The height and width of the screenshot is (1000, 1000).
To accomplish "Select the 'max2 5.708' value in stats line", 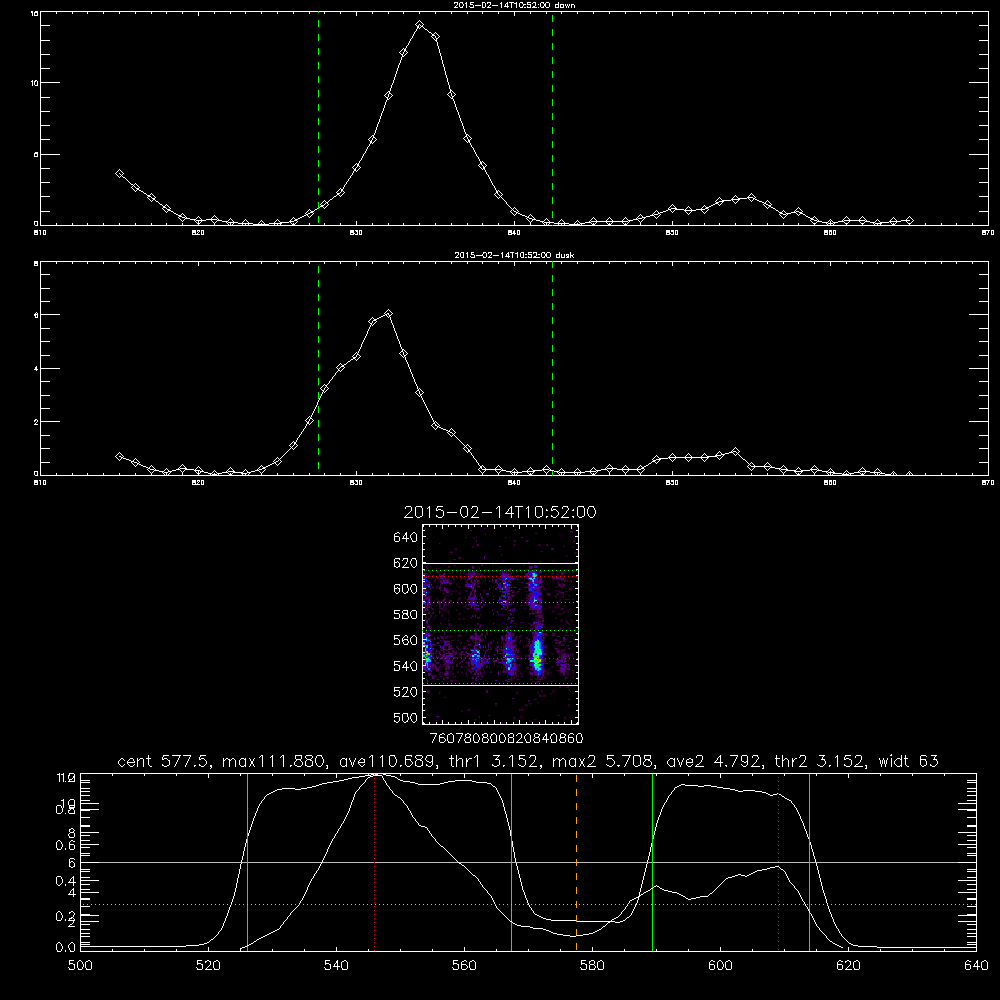I will point(605,761).
